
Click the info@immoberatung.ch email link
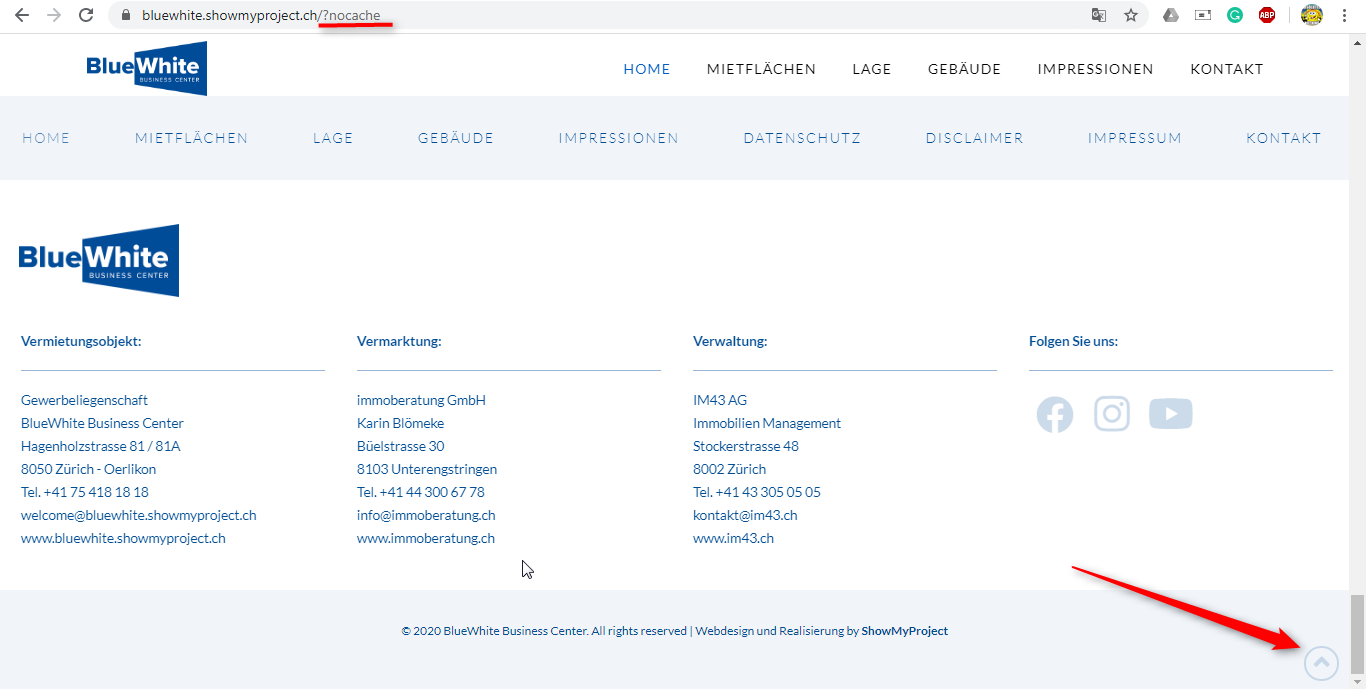[x=426, y=515]
